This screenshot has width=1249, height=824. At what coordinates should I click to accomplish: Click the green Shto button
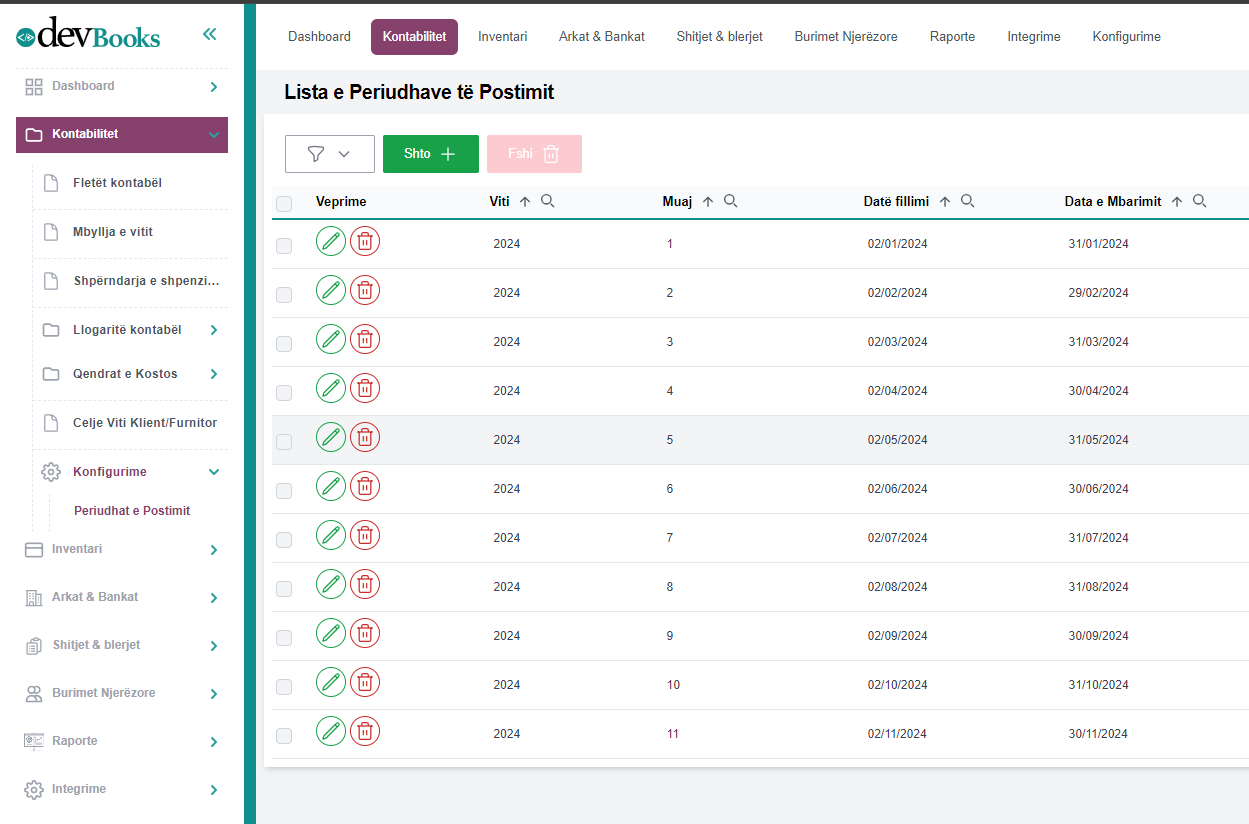point(430,154)
